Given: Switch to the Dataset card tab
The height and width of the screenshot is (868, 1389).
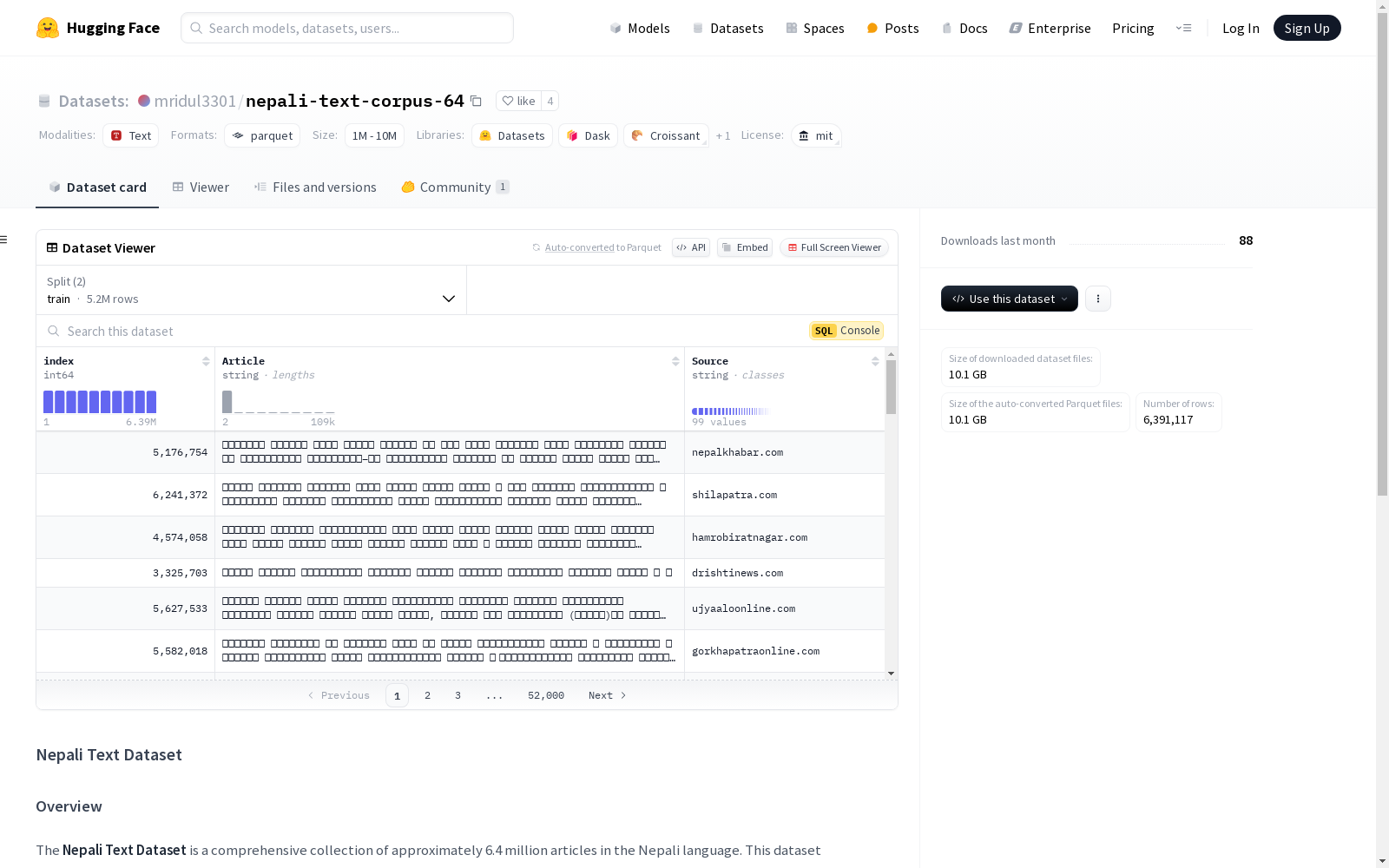Looking at the screenshot, I should pos(97,187).
